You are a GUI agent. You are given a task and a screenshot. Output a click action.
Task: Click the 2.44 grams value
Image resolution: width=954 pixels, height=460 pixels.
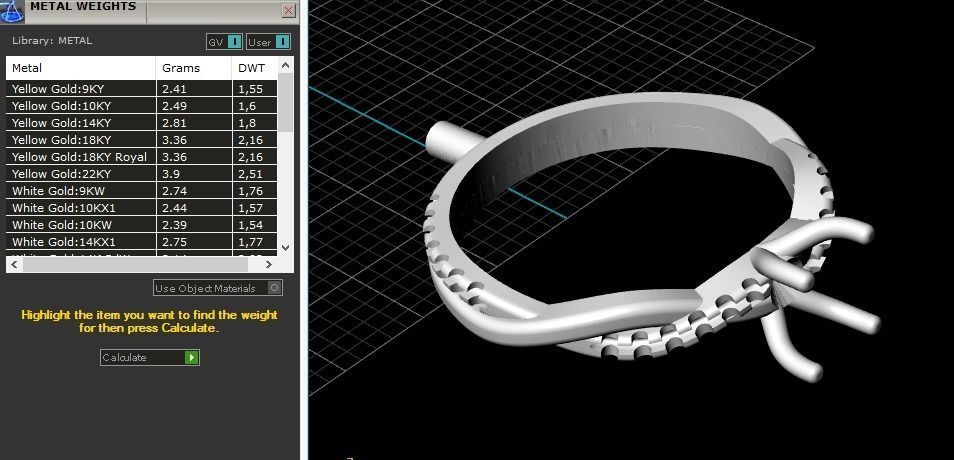(x=174, y=208)
